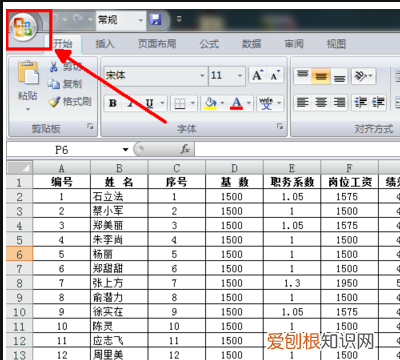Select column header F
Image resolution: width=400 pixels, height=360 pixels.
[x=349, y=168]
